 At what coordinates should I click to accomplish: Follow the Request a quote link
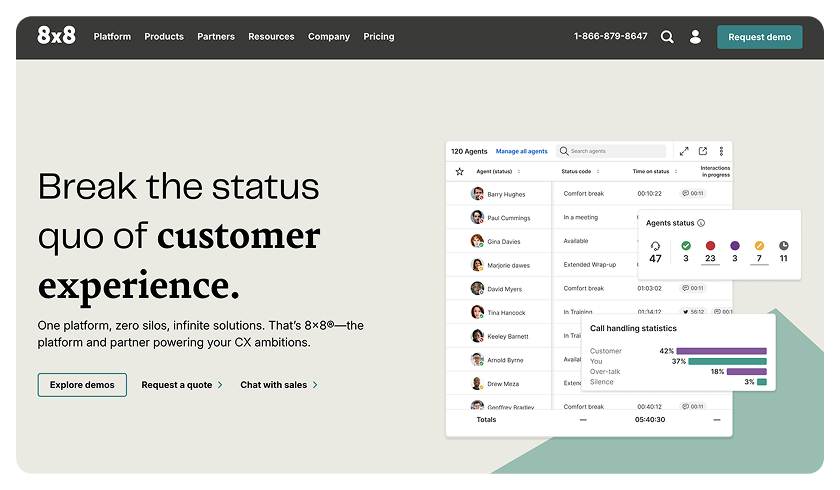point(177,385)
